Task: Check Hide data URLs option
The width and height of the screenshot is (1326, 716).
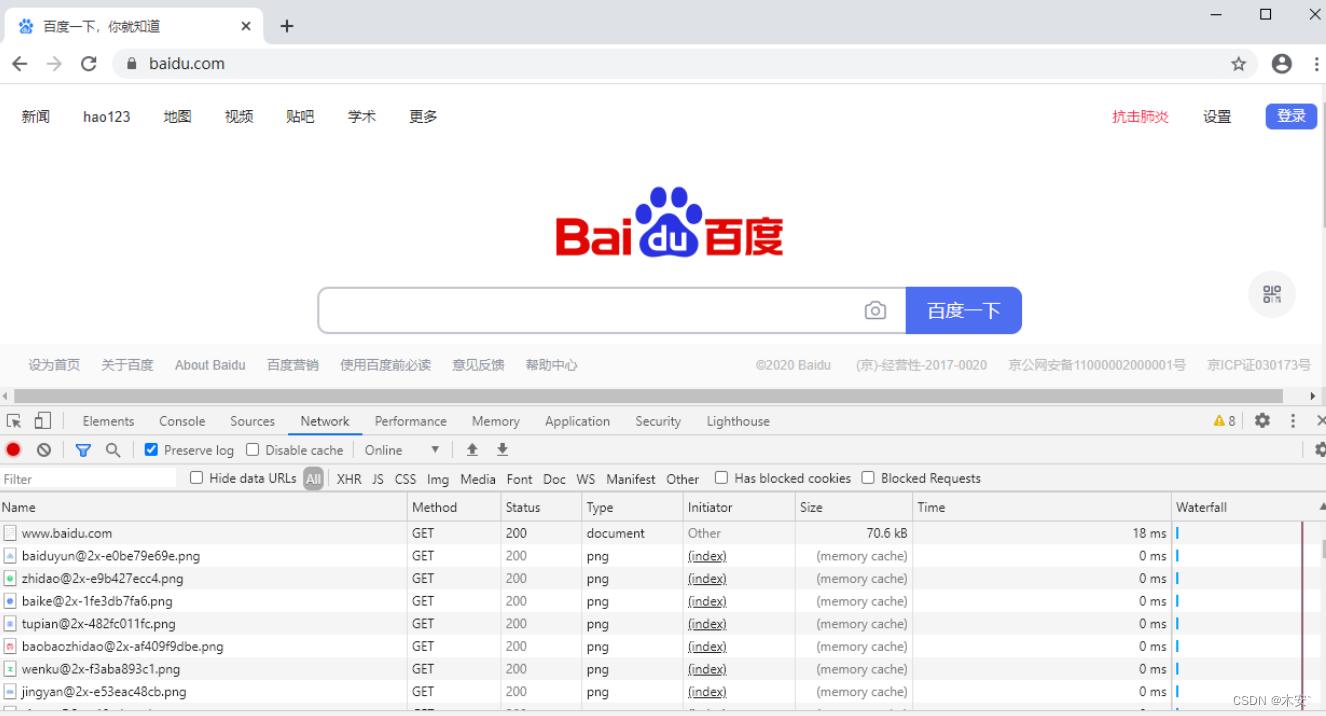Action: click(196, 478)
